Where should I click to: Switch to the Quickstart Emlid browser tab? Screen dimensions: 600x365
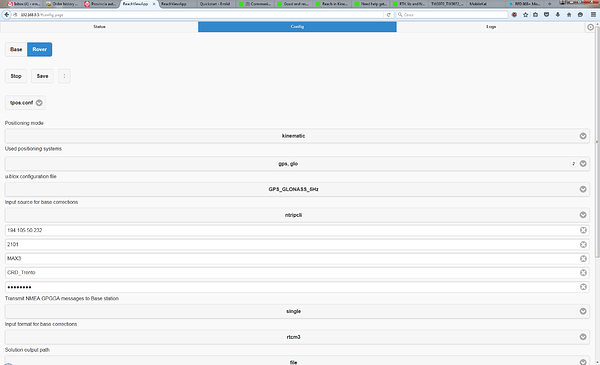pyautogui.click(x=216, y=4)
